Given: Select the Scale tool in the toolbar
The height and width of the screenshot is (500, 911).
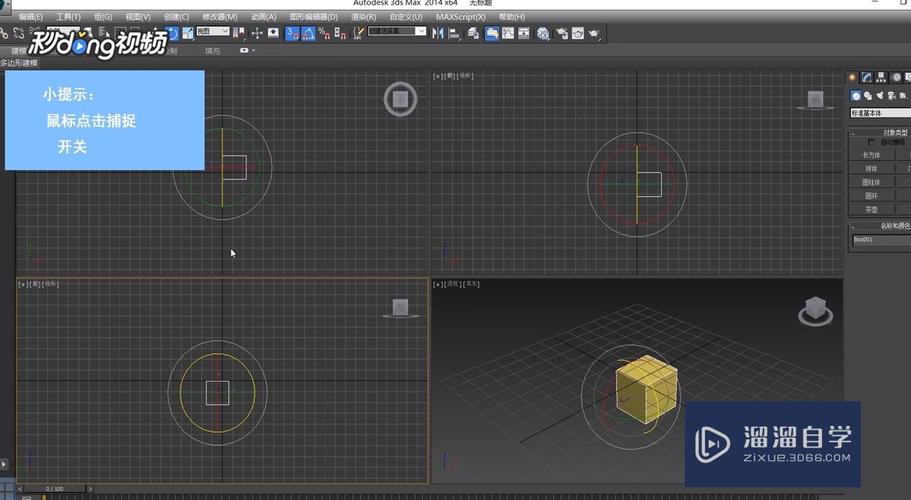Looking at the screenshot, I should pyautogui.click(x=188, y=34).
